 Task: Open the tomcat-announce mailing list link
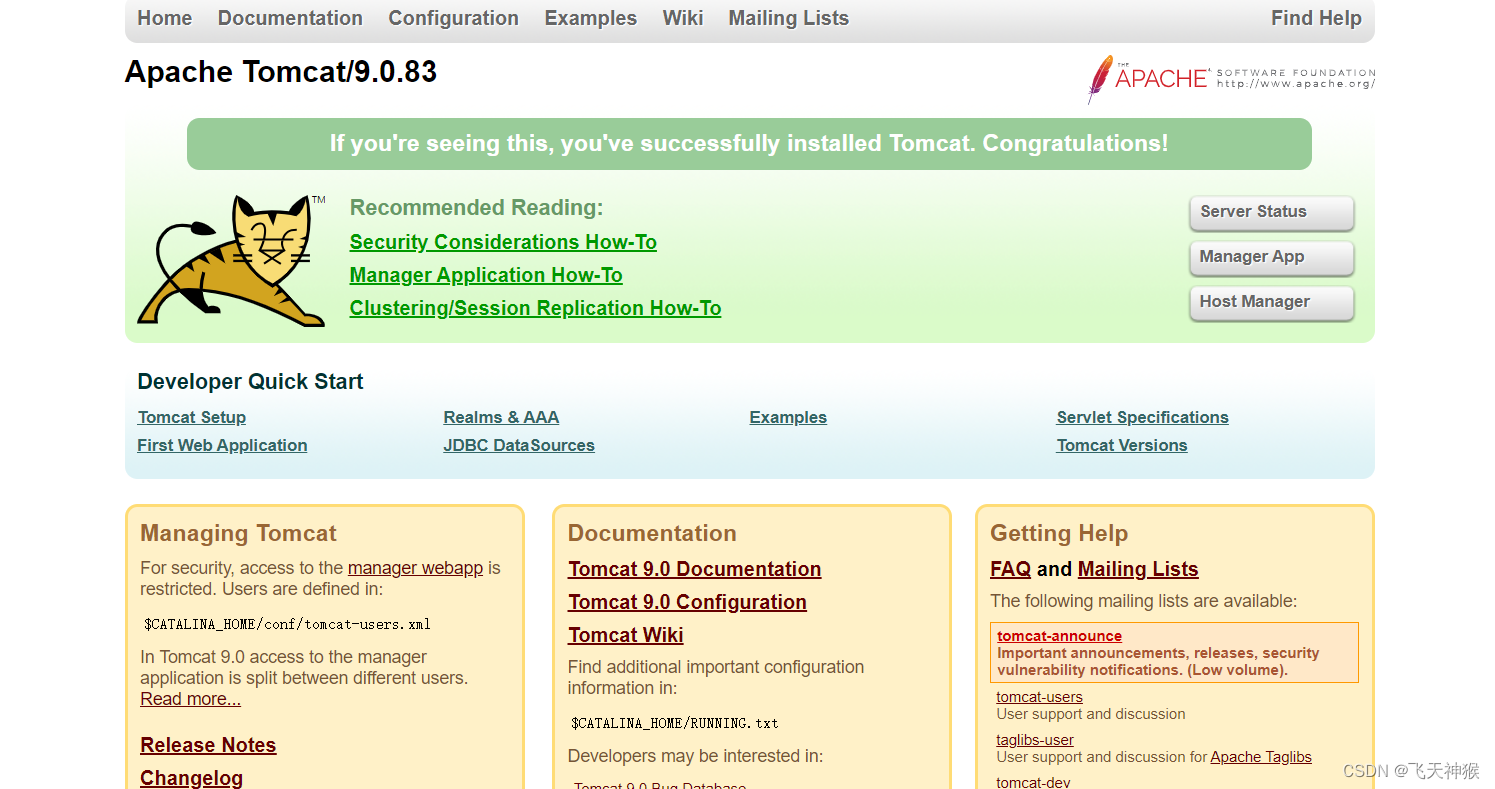tap(1059, 635)
